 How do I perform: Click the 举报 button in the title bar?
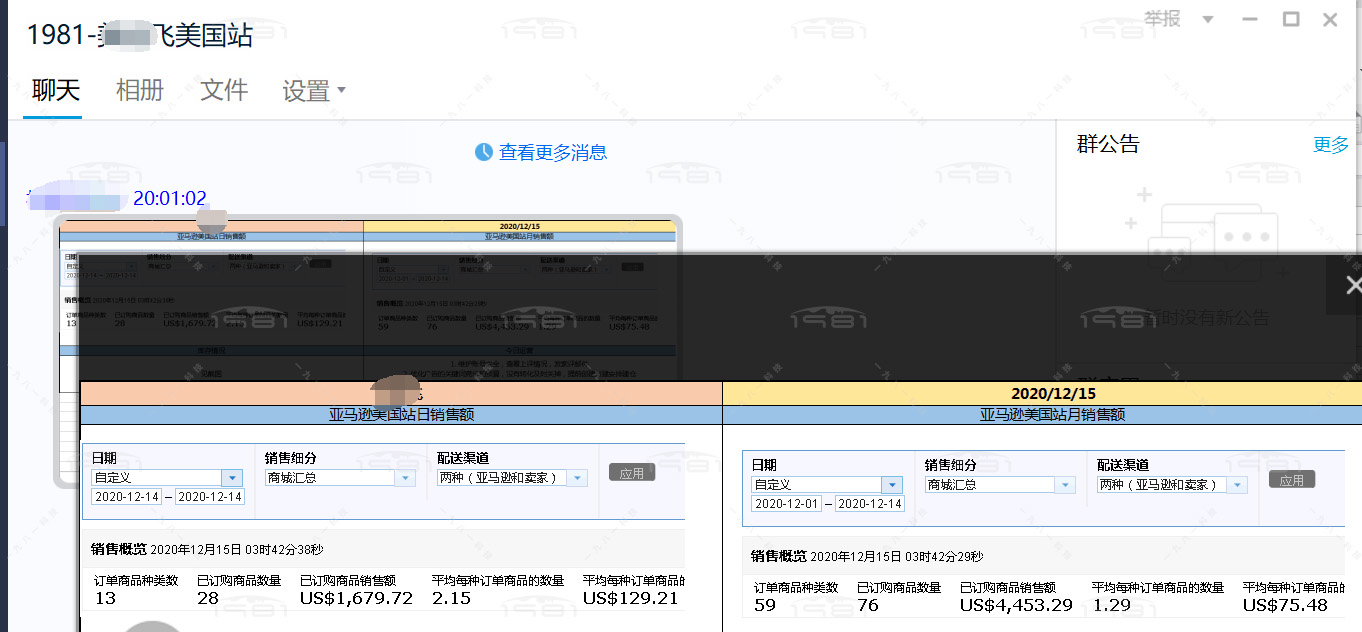coord(1163,19)
